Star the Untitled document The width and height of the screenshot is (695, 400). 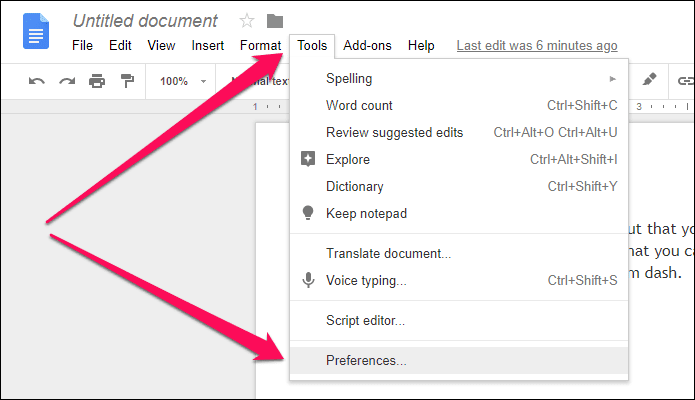coord(246,20)
